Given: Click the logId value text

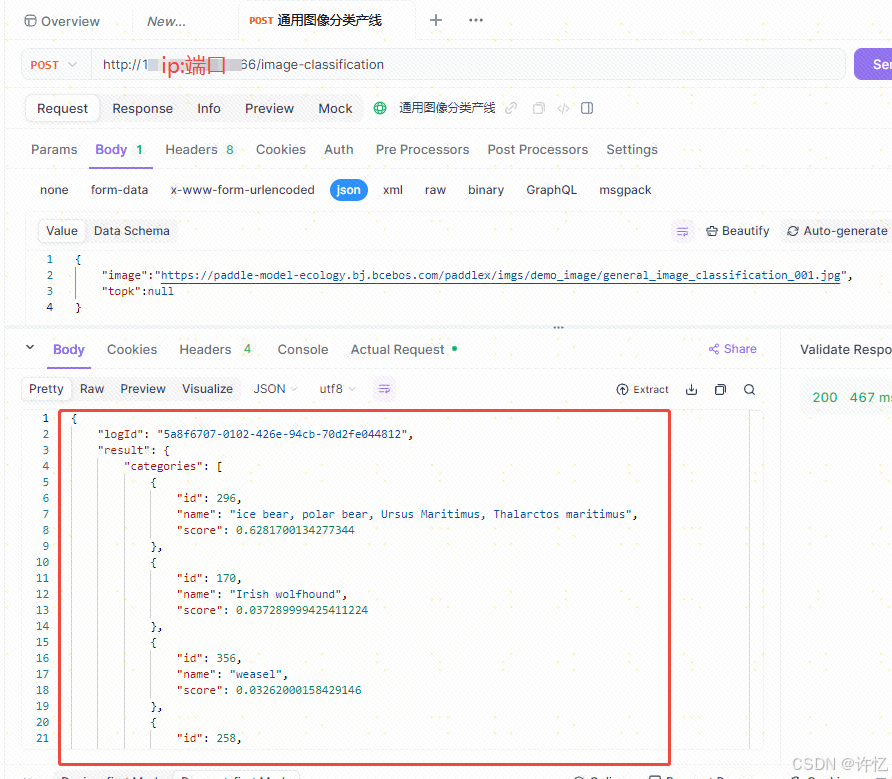Looking at the screenshot, I should [x=282, y=434].
